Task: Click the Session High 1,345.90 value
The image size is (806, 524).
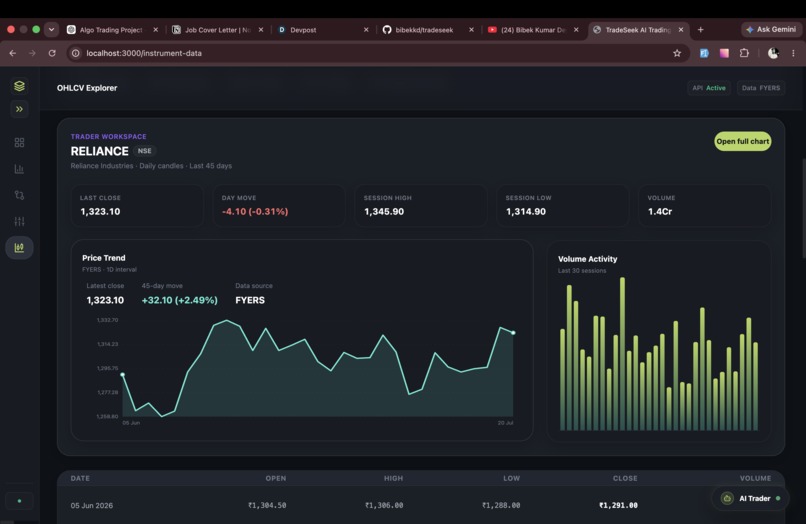Action: pyautogui.click(x=384, y=211)
